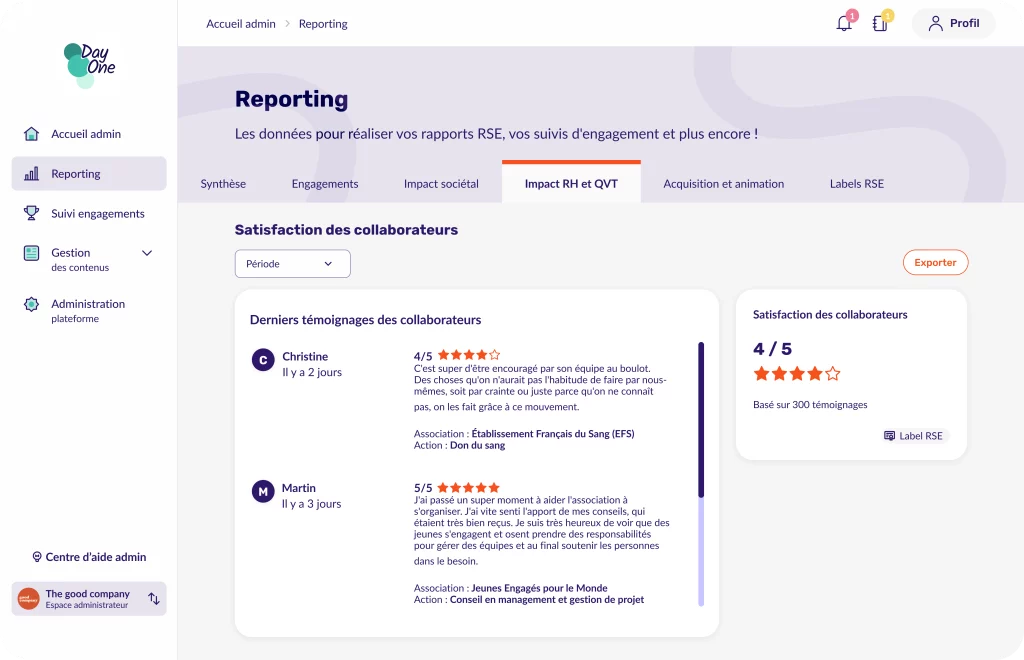Open the notifications bell icon
This screenshot has width=1024, height=660.
tap(844, 23)
